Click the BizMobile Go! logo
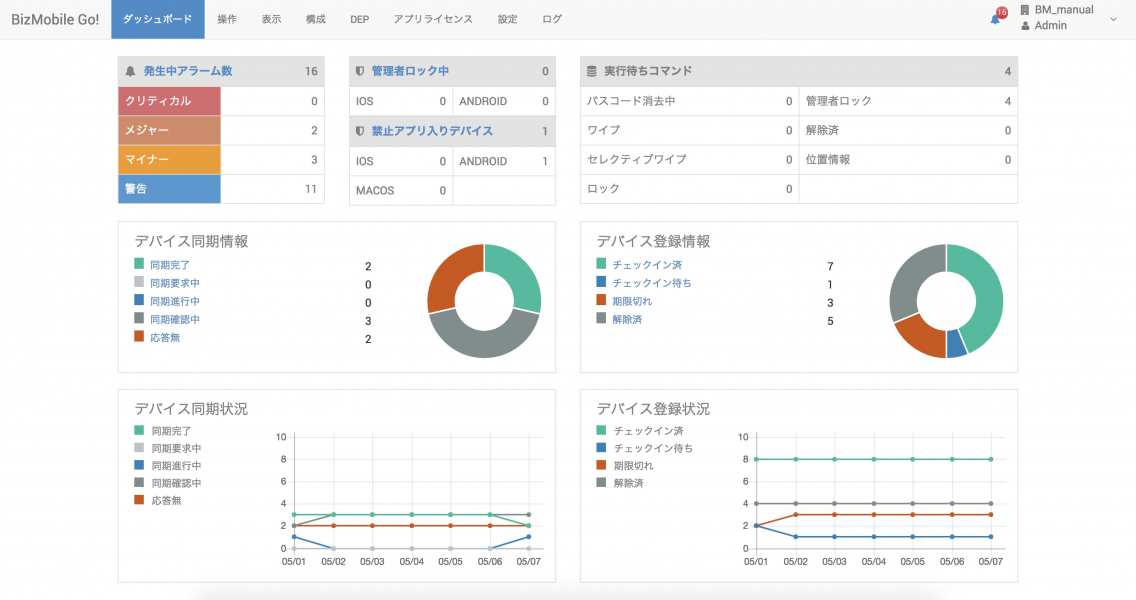 pos(55,20)
